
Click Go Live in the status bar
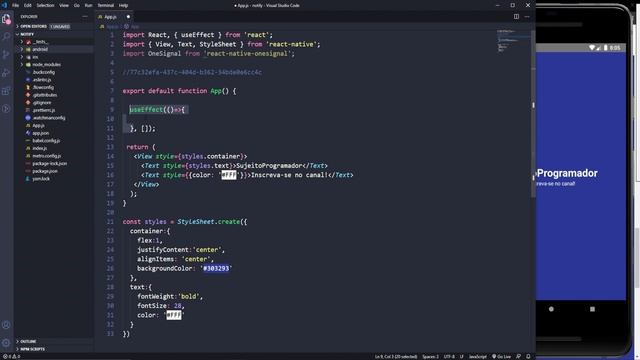[x=501, y=356]
